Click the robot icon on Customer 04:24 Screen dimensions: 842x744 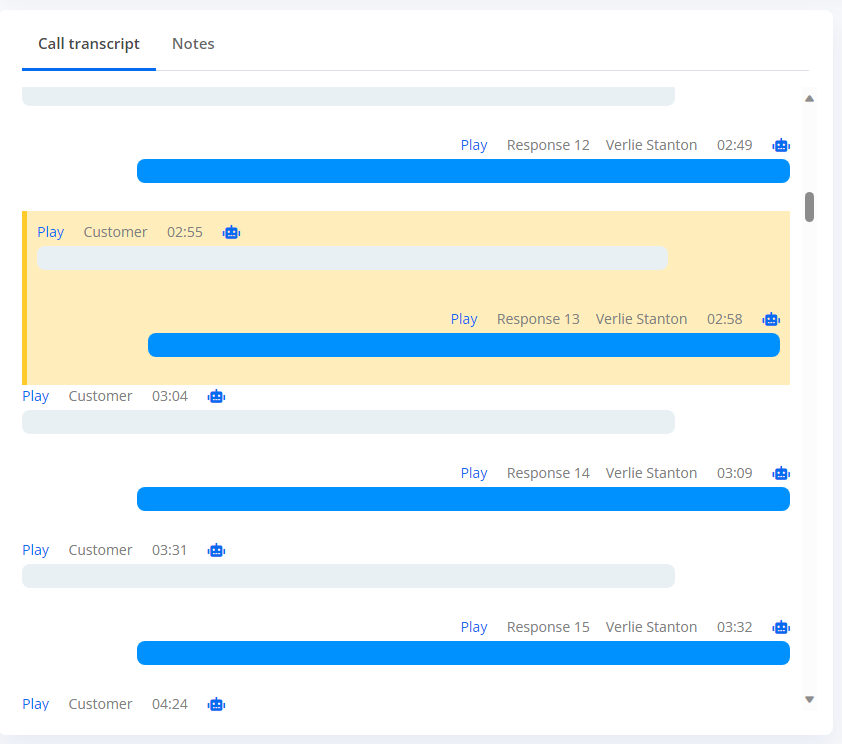tap(216, 704)
